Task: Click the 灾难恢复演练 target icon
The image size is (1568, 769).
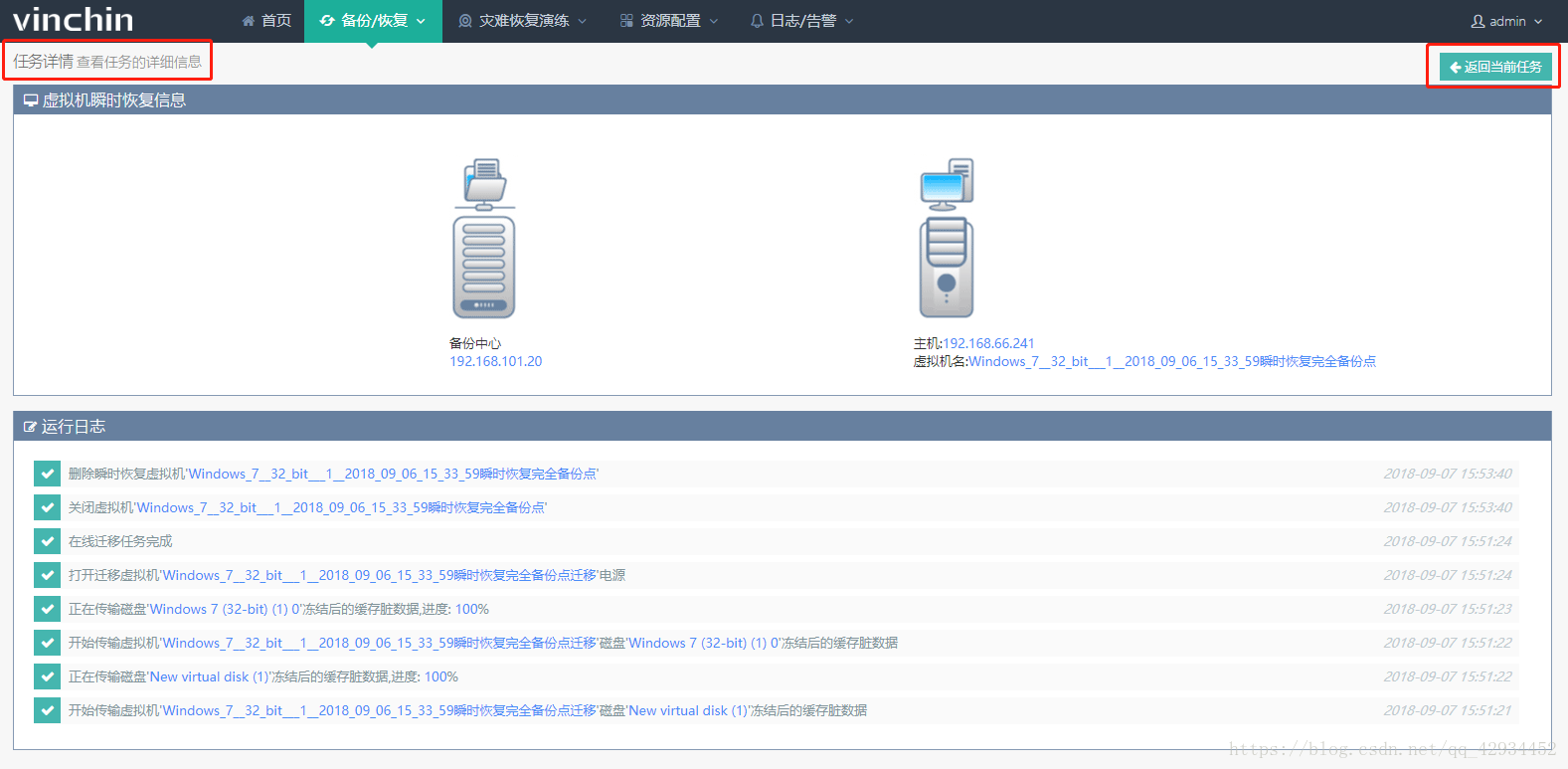Action: [x=465, y=21]
